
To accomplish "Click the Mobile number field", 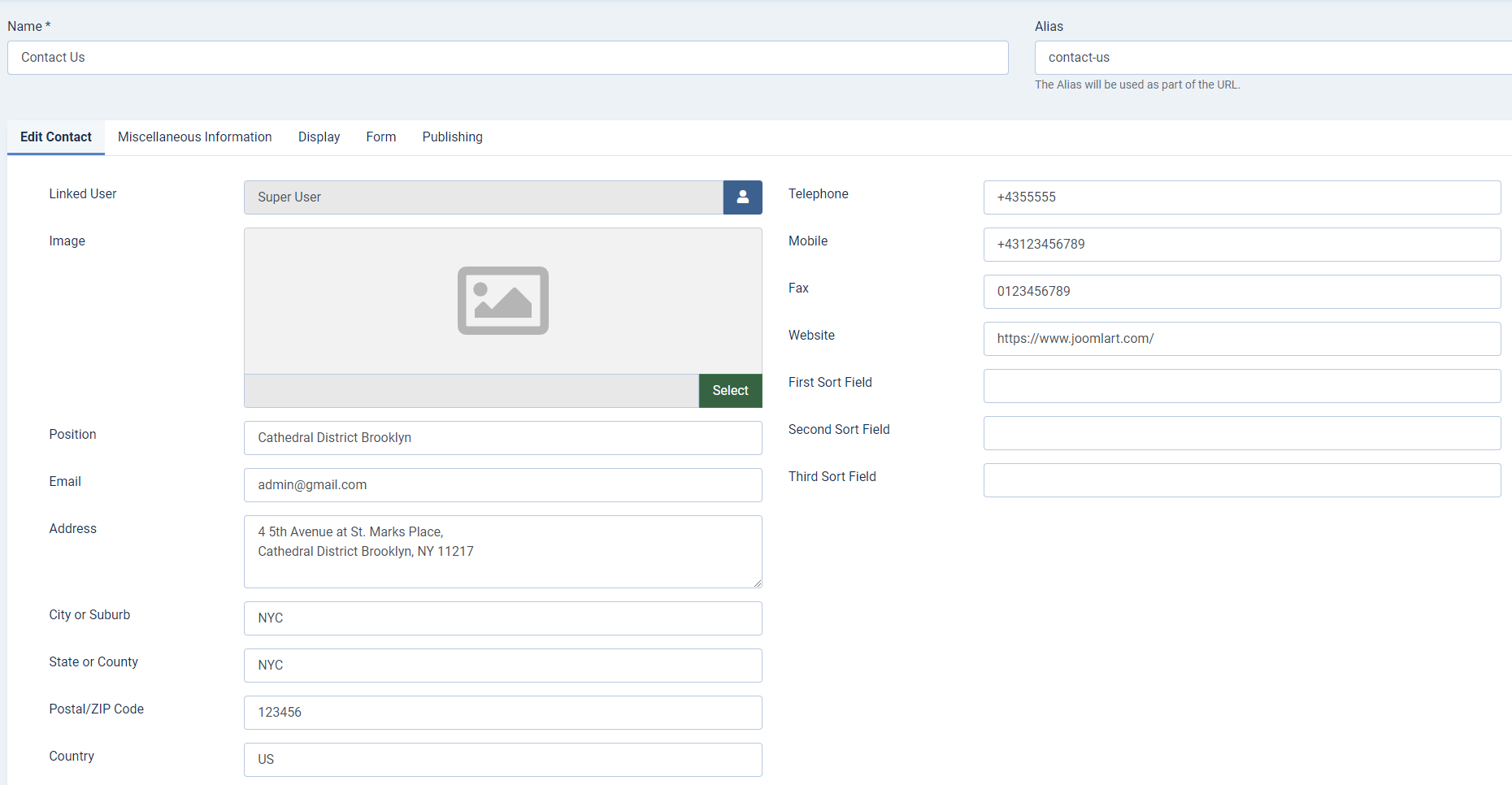I will point(1241,245).
